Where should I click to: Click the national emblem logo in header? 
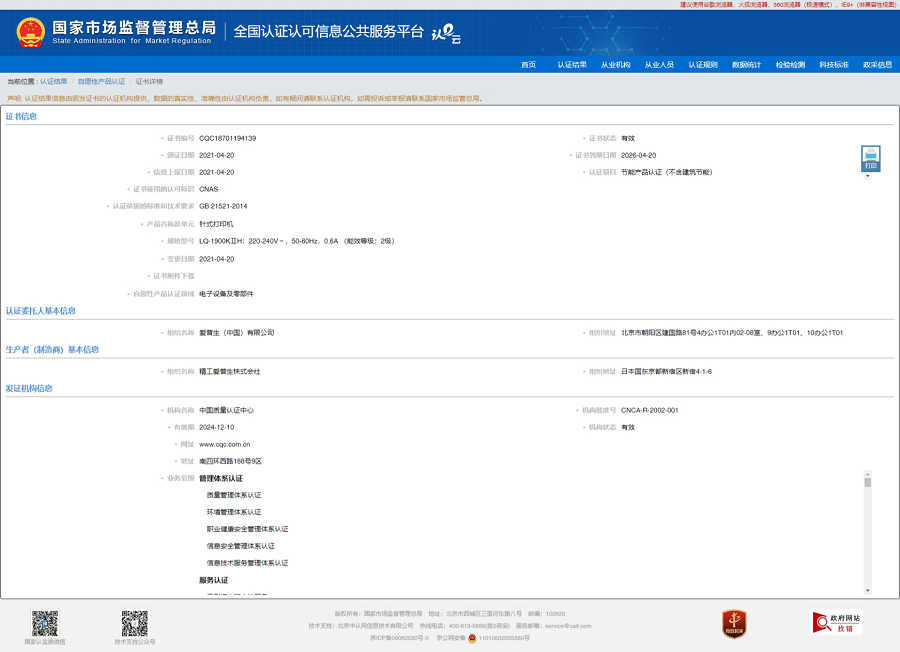31,32
